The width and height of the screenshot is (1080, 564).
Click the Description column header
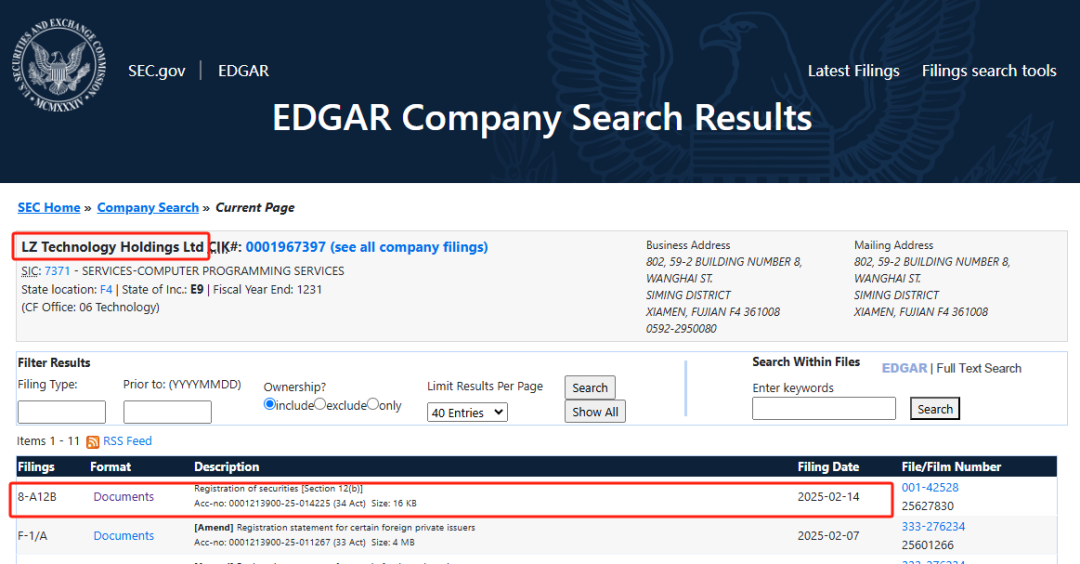point(227,467)
